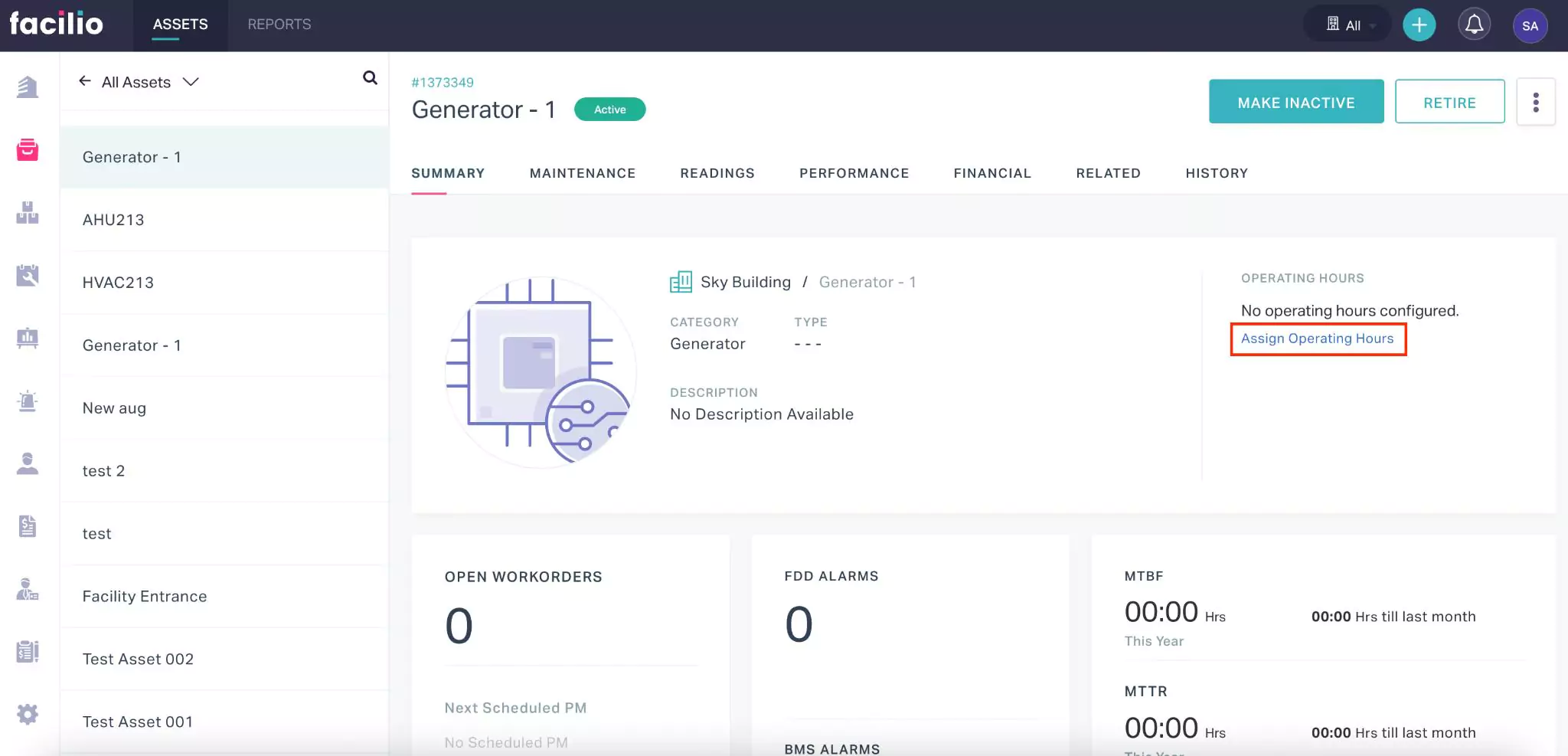
Task: Click the Retire button
Action: 1449,102
